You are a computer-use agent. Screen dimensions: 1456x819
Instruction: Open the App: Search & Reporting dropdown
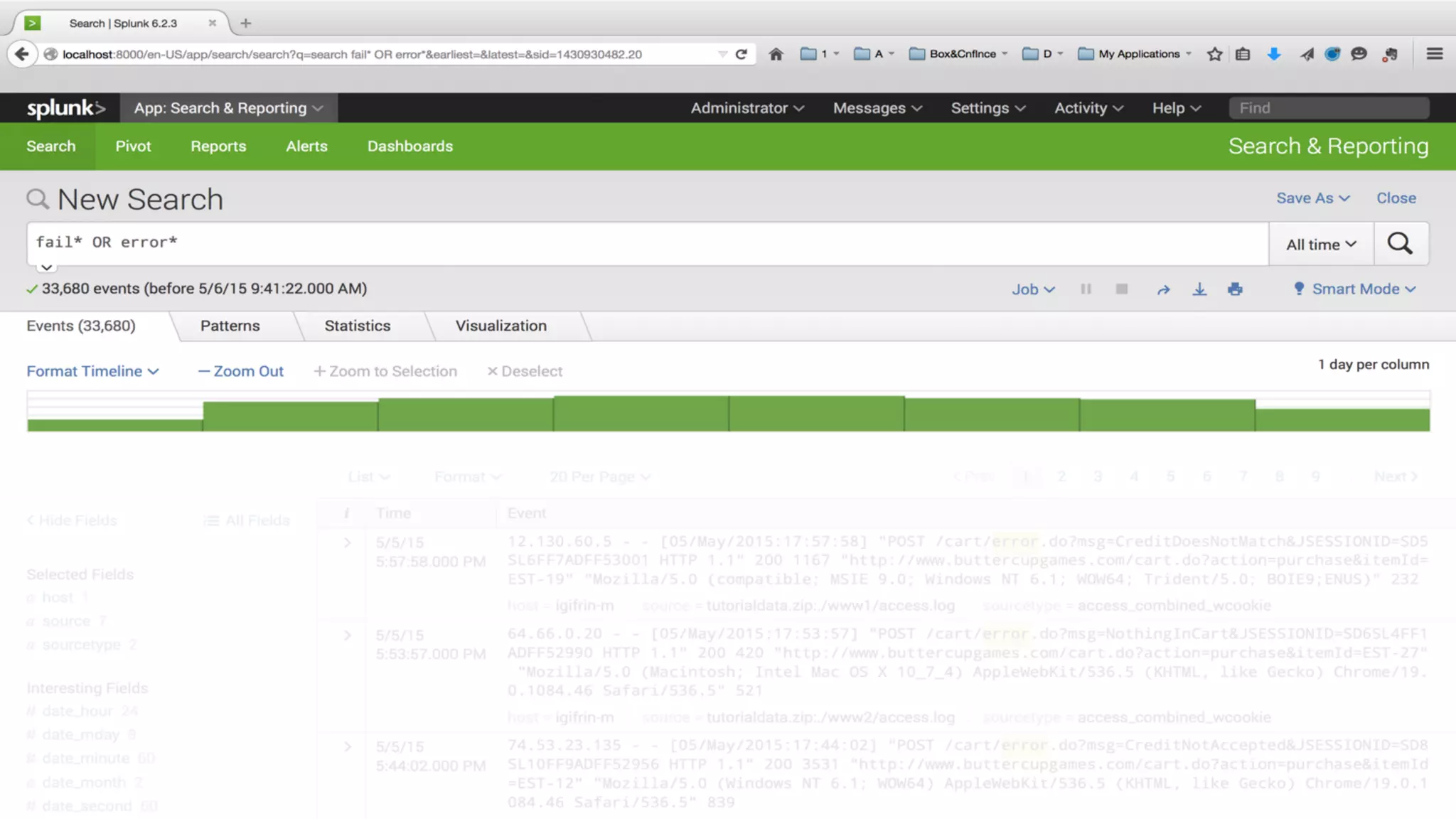click(228, 108)
